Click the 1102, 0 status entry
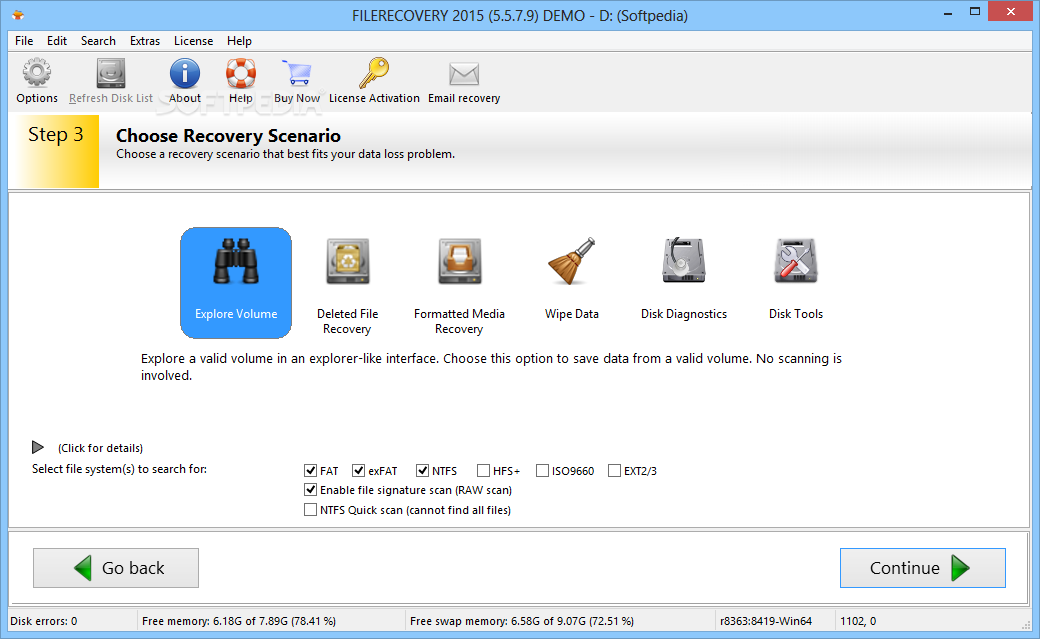Image resolution: width=1040 pixels, height=639 pixels. pyautogui.click(x=858, y=621)
